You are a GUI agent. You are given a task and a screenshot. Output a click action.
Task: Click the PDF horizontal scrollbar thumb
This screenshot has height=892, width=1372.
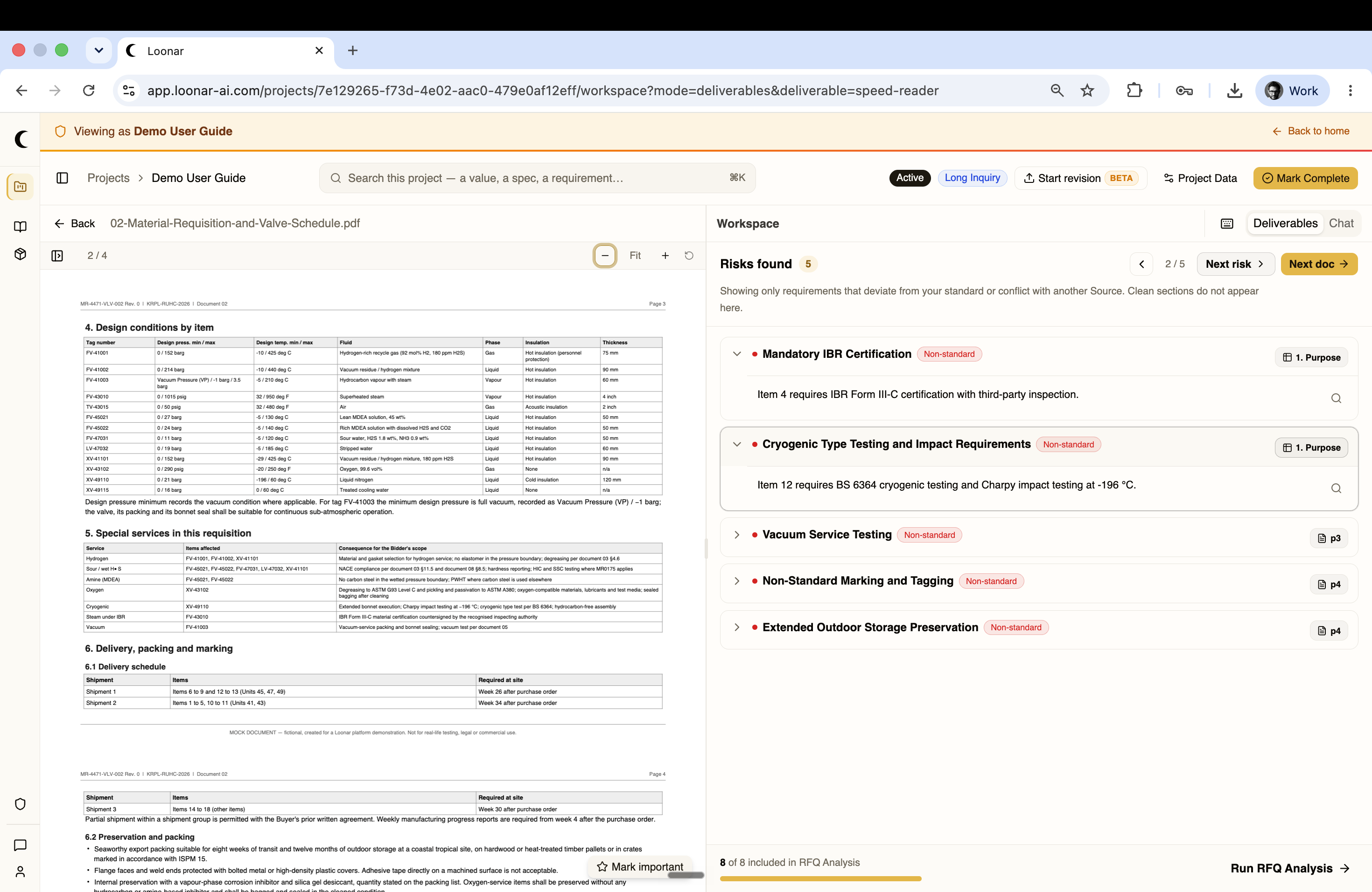click(x=686, y=875)
